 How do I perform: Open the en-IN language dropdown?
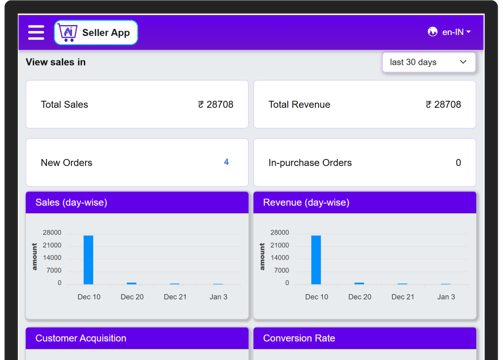456,32
